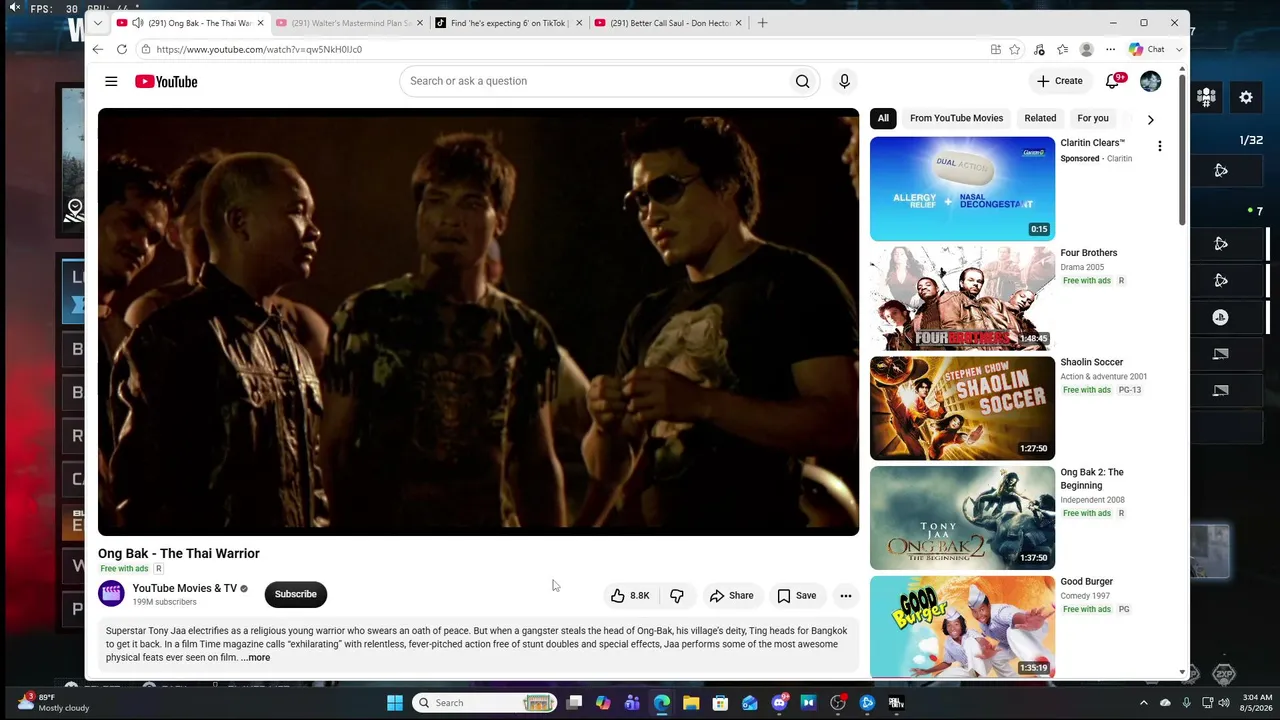The height and width of the screenshot is (720, 1280).
Task: Open the taskbar clock and date
Action: tap(1257, 702)
